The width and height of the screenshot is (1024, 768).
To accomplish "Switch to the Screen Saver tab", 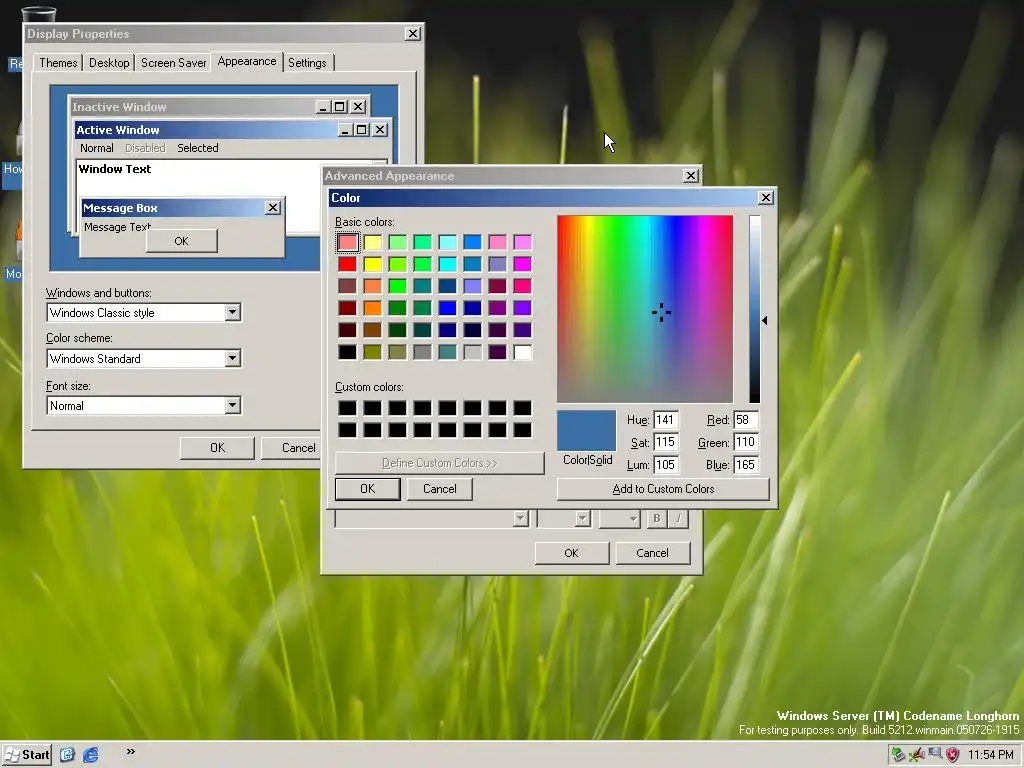I will pos(173,63).
